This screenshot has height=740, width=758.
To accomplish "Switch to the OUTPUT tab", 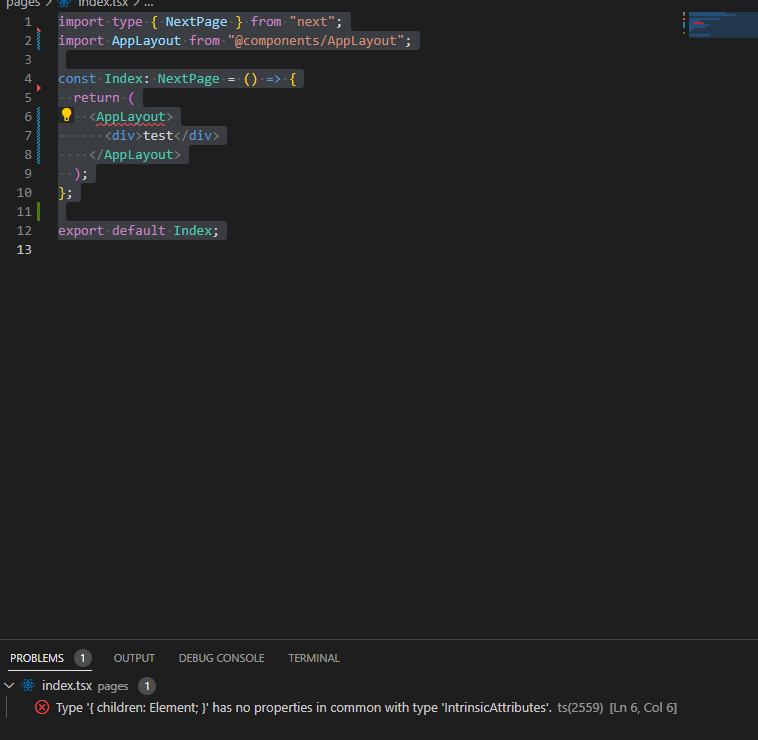I will click(x=134, y=658).
